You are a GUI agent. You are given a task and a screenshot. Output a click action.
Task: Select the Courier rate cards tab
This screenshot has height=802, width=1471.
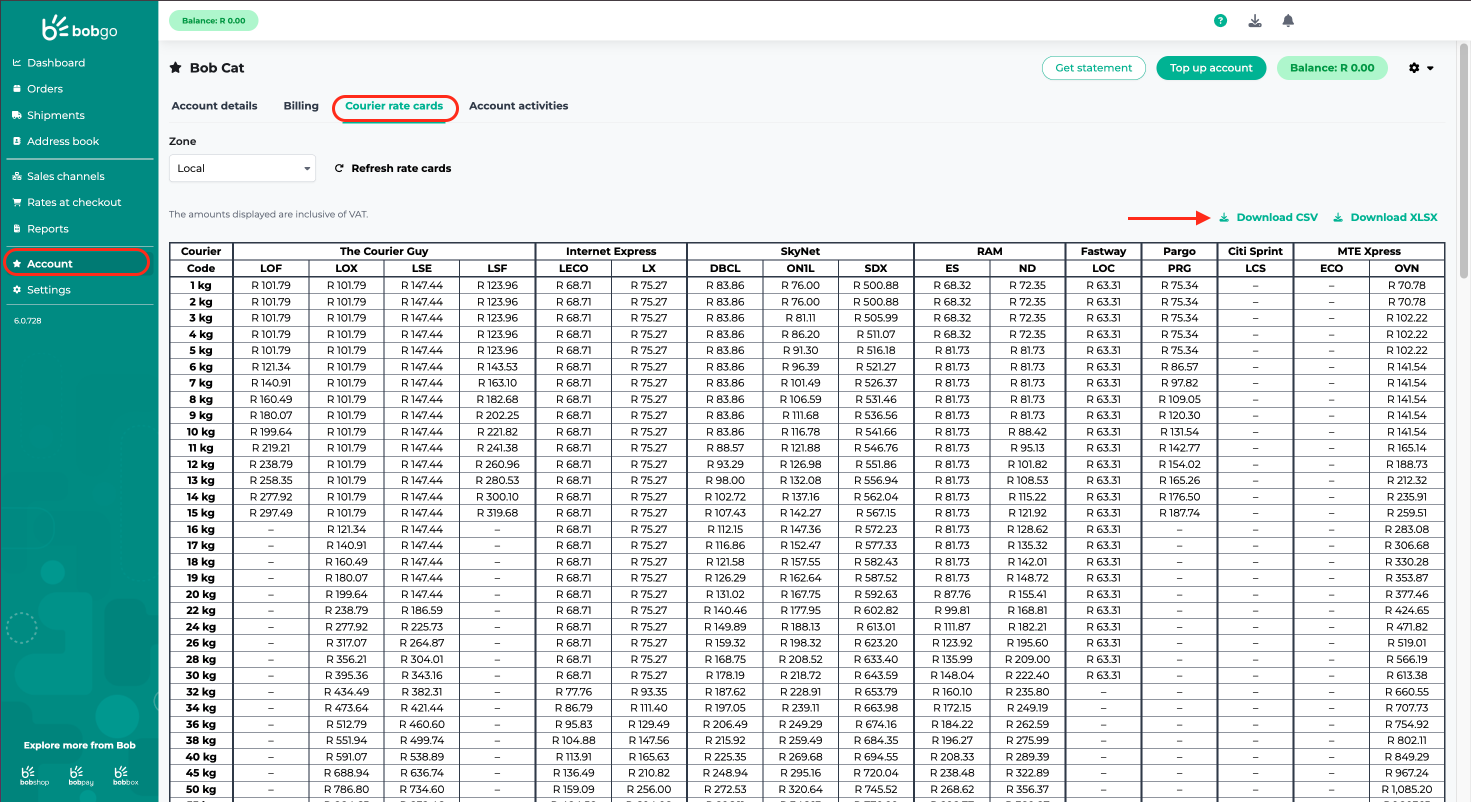pos(394,106)
